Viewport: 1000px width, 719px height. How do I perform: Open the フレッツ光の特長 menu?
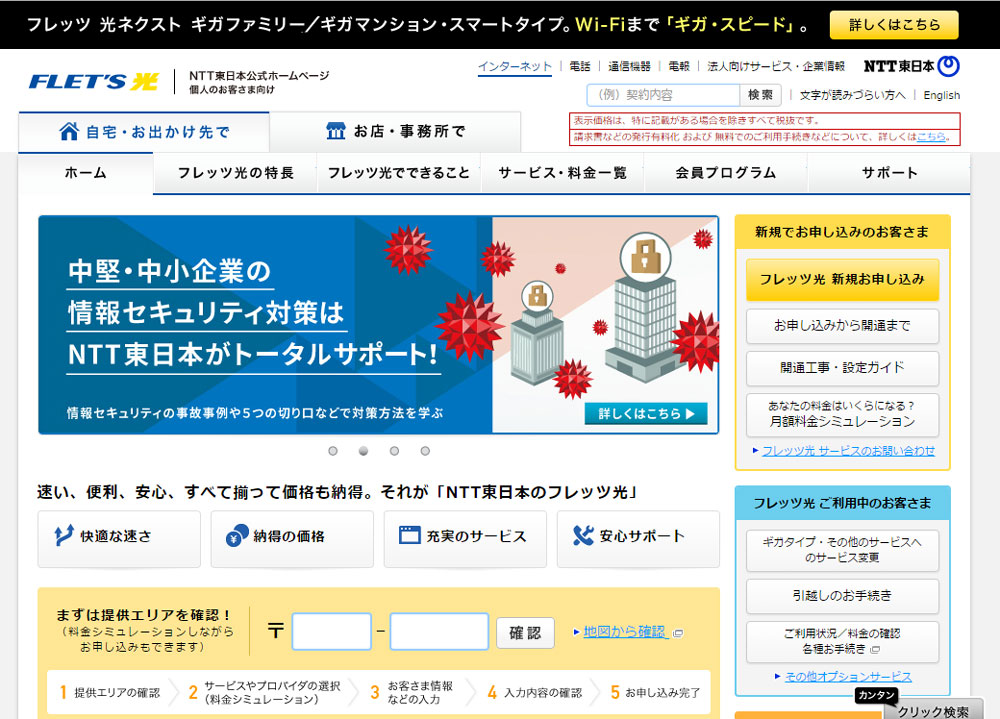tap(235, 173)
